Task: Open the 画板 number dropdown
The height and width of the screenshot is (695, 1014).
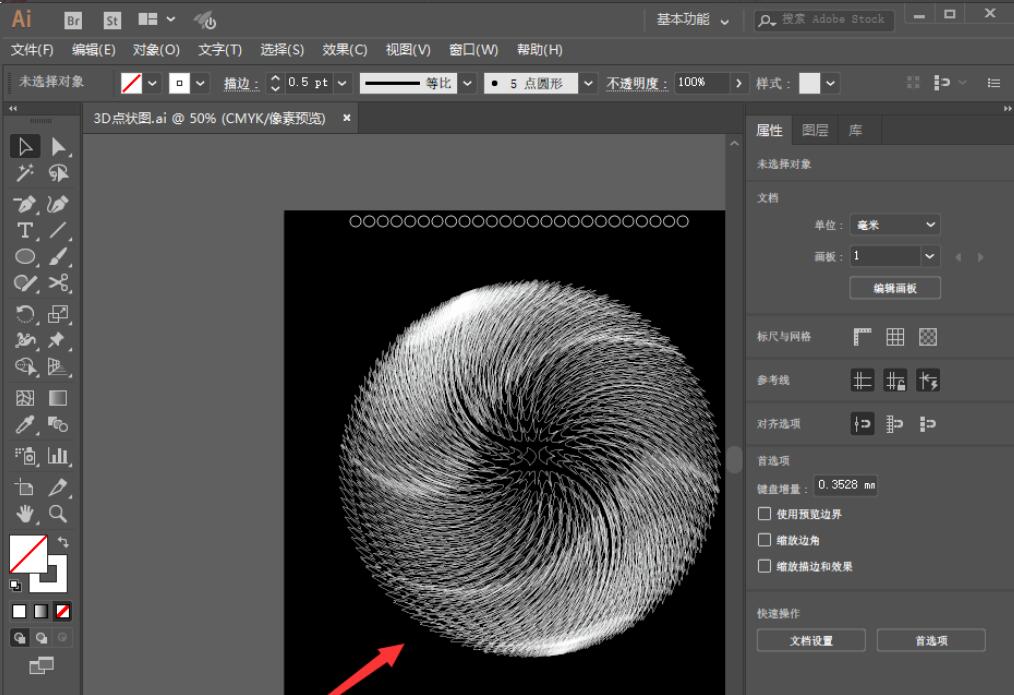Action: pyautogui.click(x=929, y=256)
